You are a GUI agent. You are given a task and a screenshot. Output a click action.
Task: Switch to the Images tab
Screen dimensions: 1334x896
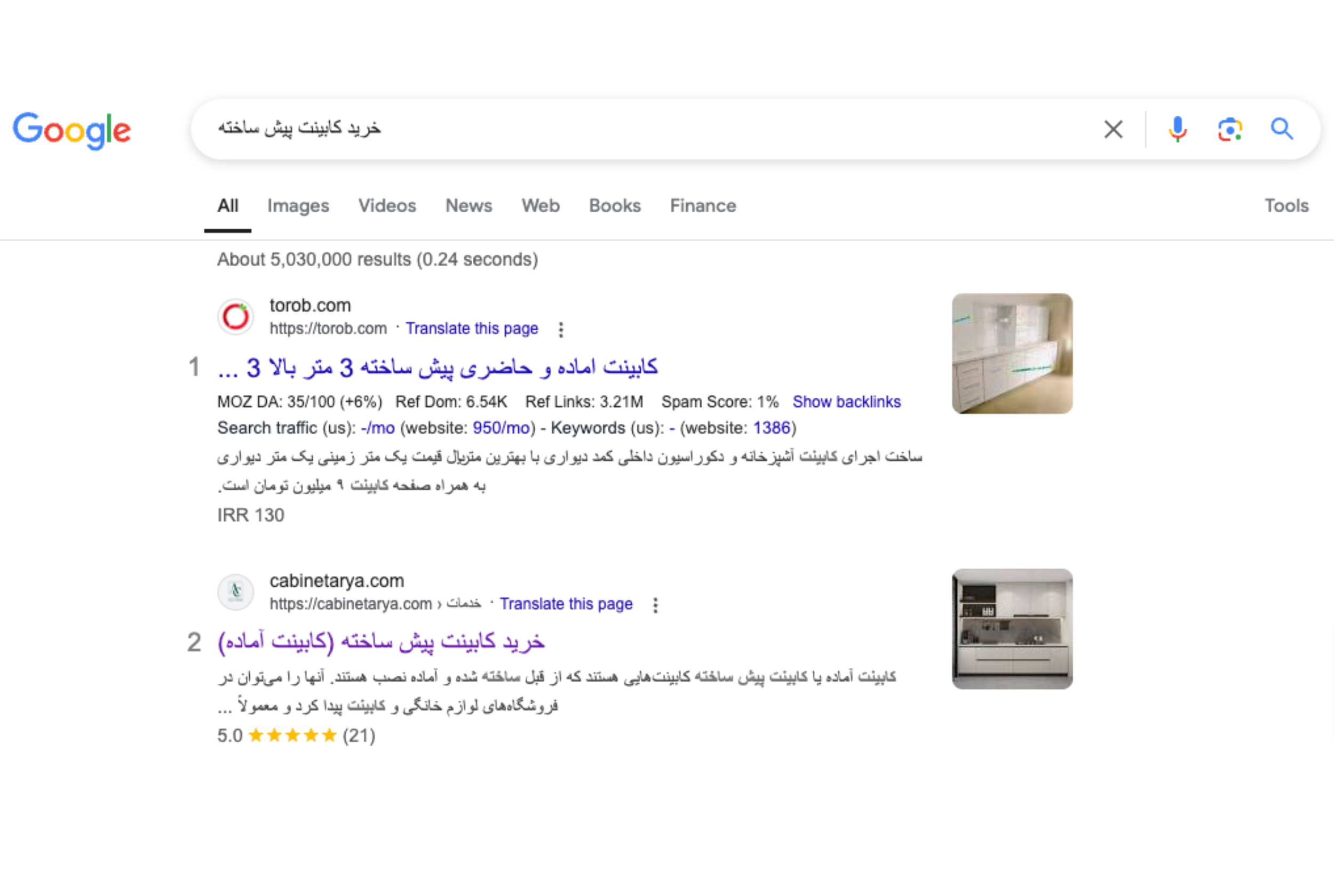pyautogui.click(x=298, y=206)
